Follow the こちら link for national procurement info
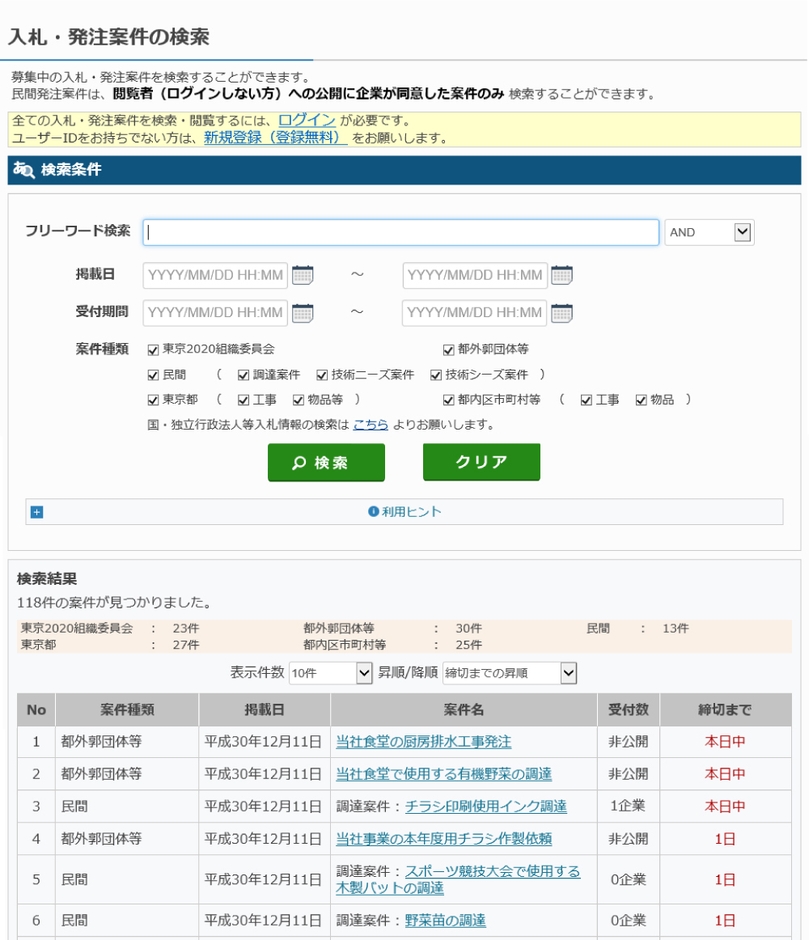Screen dimensions: 809x940 coord(368,424)
